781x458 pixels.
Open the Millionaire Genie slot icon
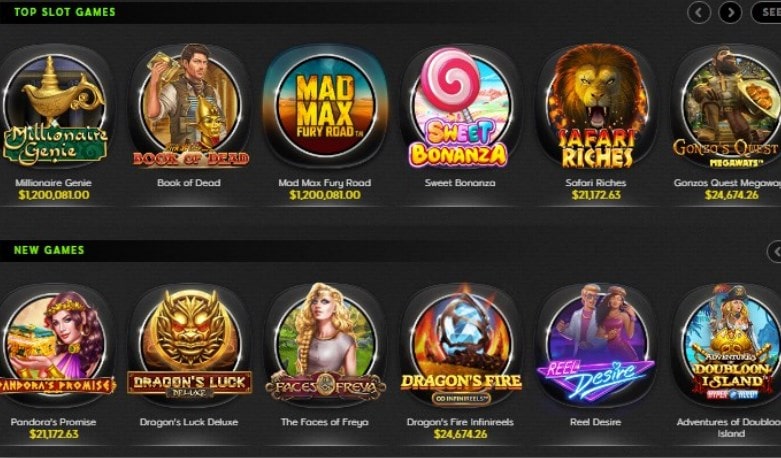coord(54,109)
